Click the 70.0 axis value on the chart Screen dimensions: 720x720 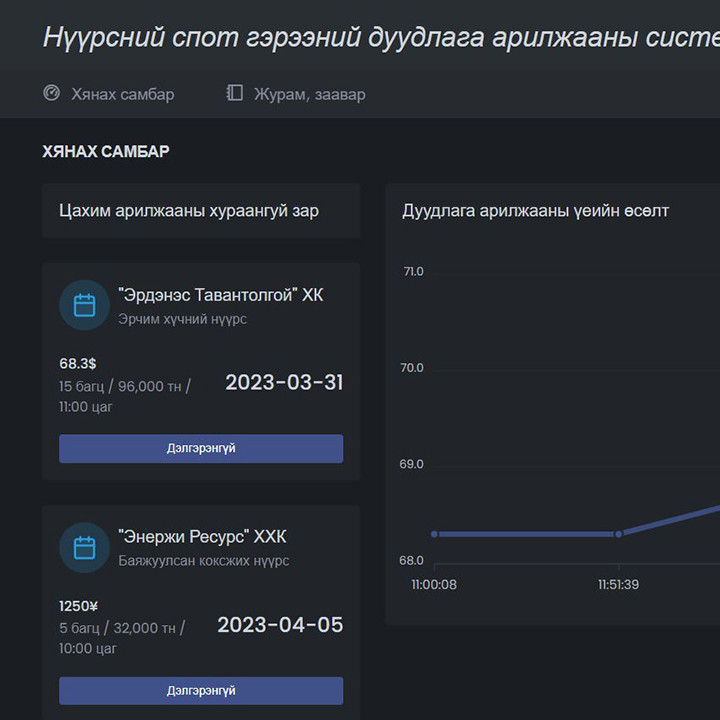412,368
